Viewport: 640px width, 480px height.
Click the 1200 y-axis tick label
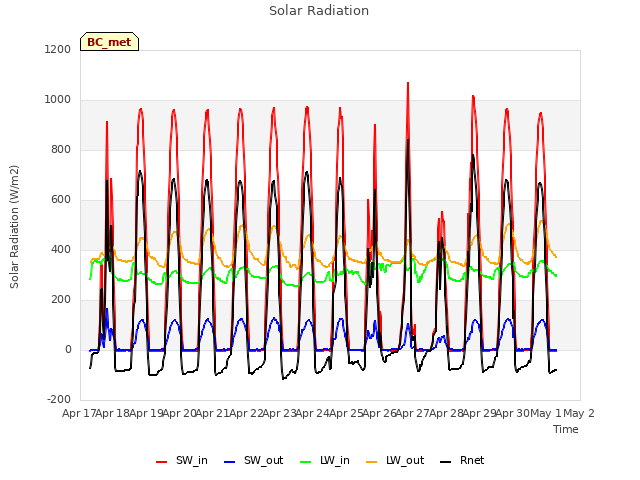pos(58,49)
